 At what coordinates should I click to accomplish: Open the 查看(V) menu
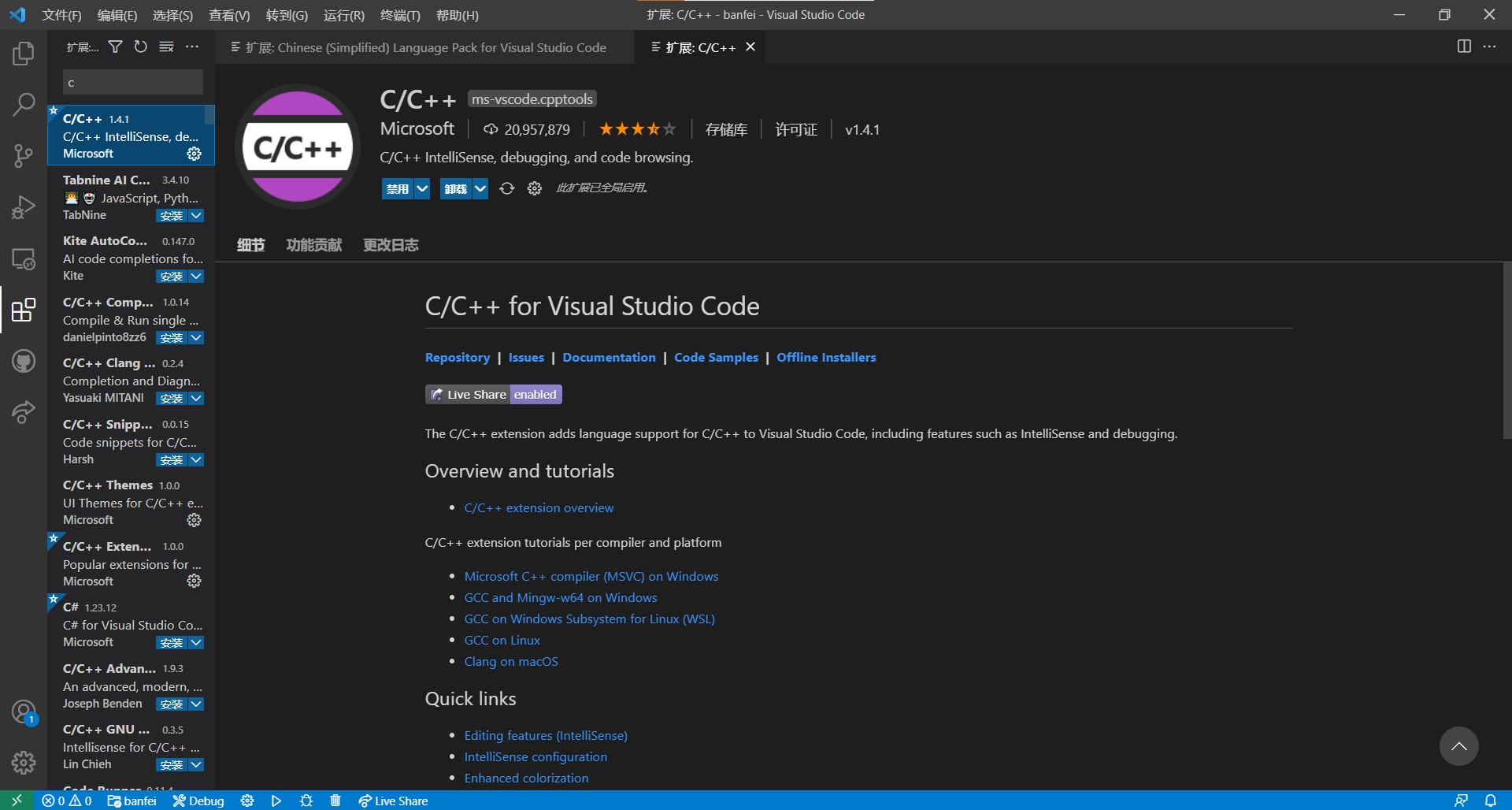tap(229, 15)
